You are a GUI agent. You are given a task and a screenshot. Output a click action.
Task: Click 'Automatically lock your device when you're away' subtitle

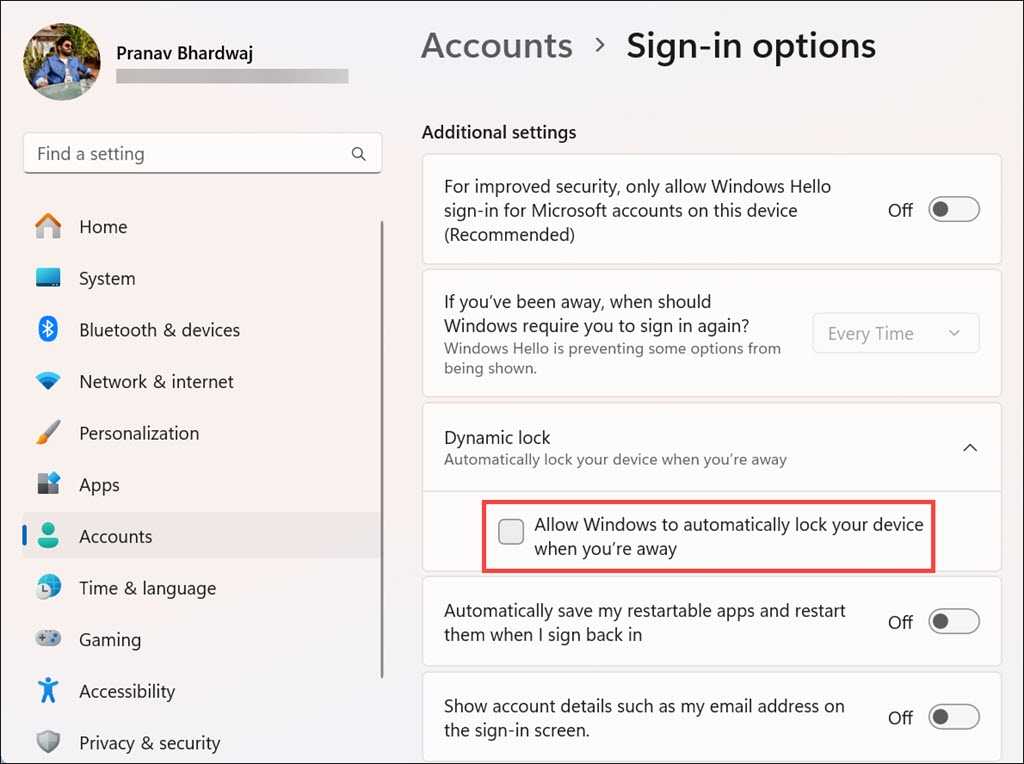tap(615, 459)
